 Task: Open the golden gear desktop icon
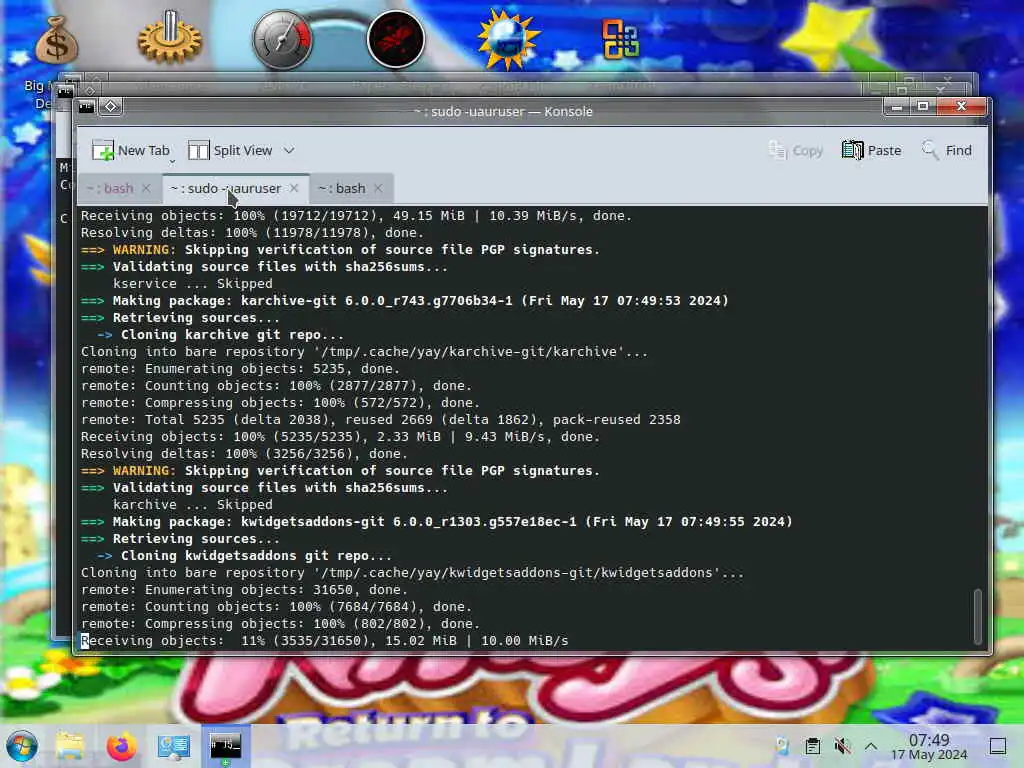pos(170,38)
